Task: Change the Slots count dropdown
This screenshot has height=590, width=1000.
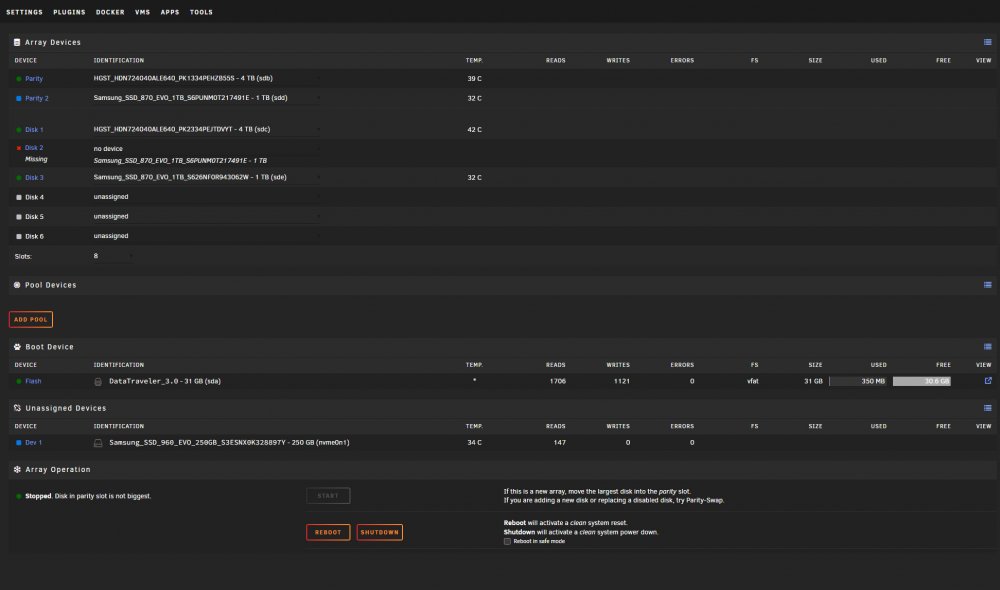Action: coord(113,256)
